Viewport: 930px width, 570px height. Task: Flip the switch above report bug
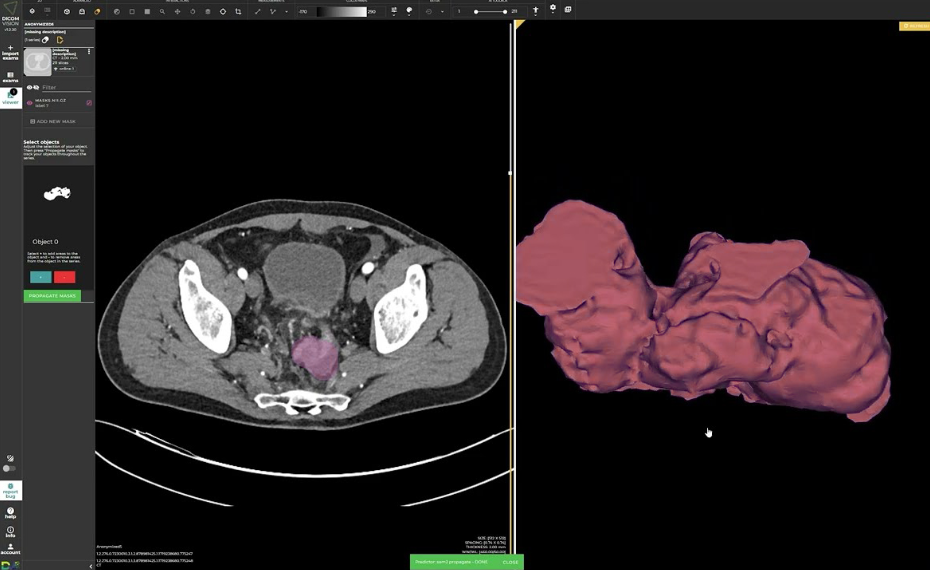(x=9, y=468)
